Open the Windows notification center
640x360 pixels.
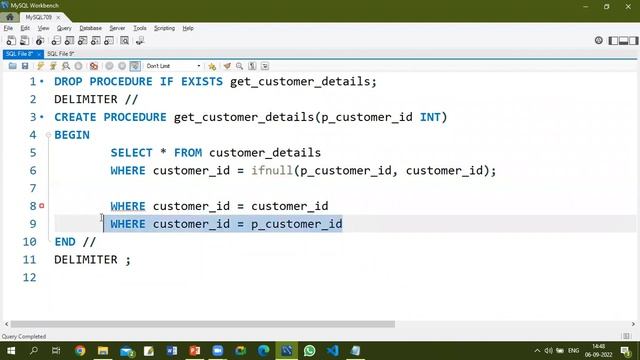pyautogui.click(x=625, y=351)
